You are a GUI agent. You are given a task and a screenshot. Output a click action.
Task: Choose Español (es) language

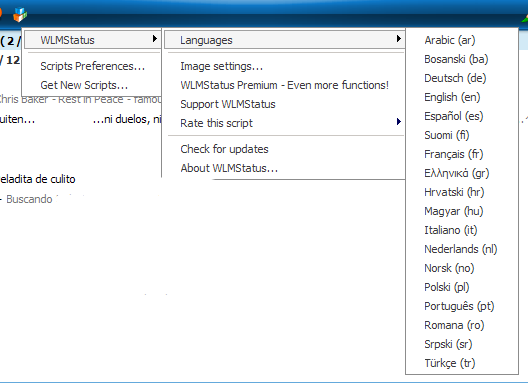pos(462,116)
